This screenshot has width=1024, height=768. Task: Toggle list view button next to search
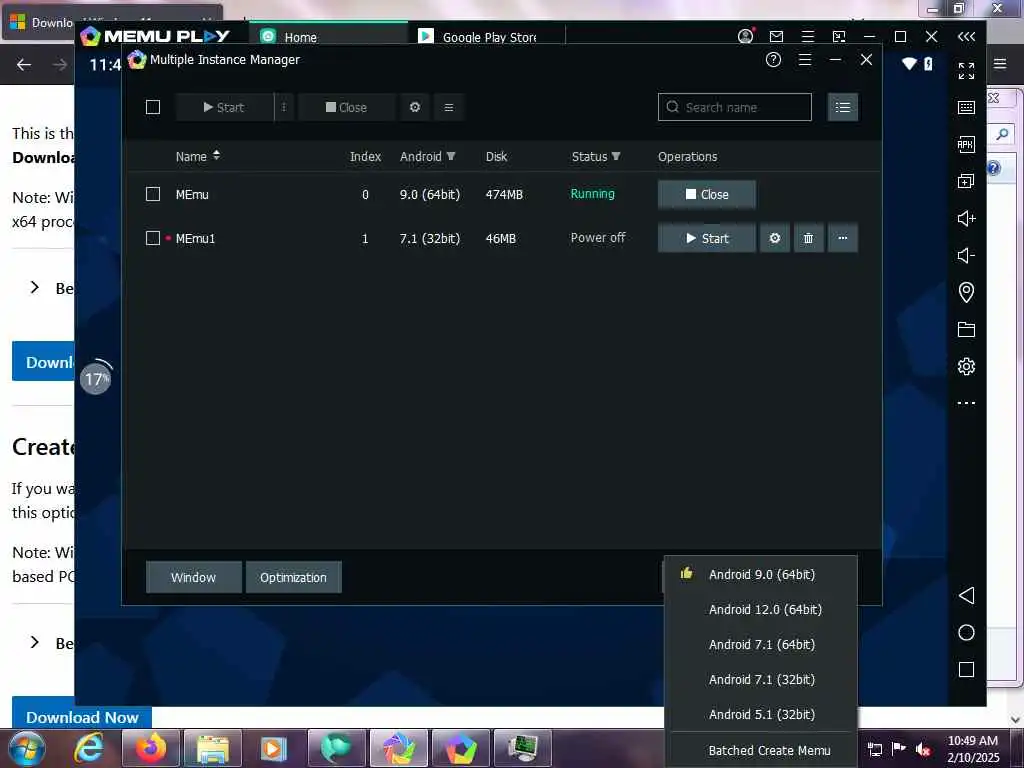(x=842, y=107)
